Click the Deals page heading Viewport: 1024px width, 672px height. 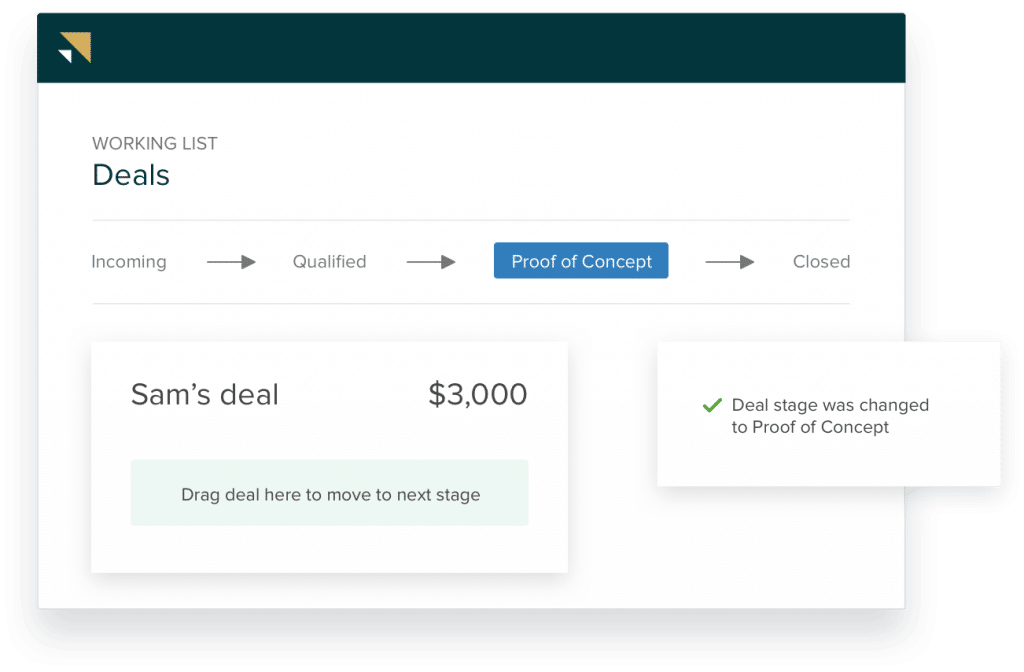tap(131, 175)
